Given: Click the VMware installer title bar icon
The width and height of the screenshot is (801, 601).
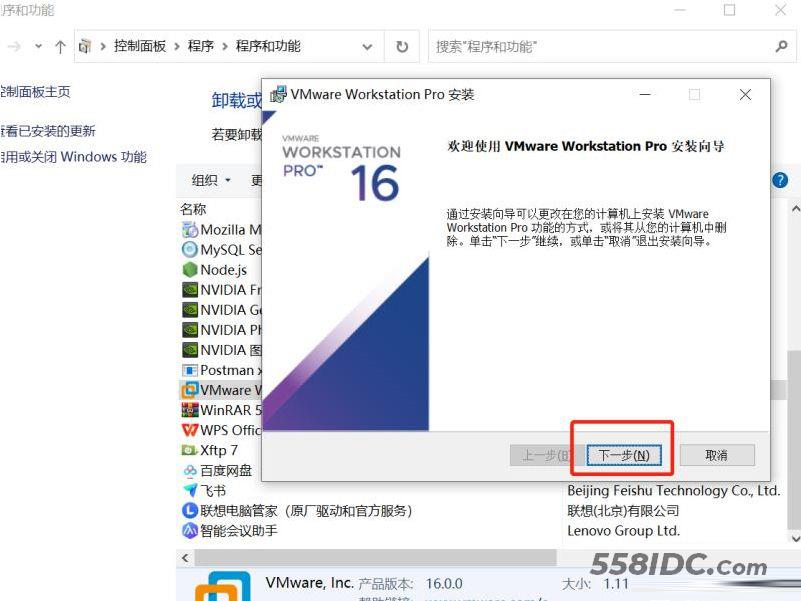Looking at the screenshot, I should (x=278, y=95).
